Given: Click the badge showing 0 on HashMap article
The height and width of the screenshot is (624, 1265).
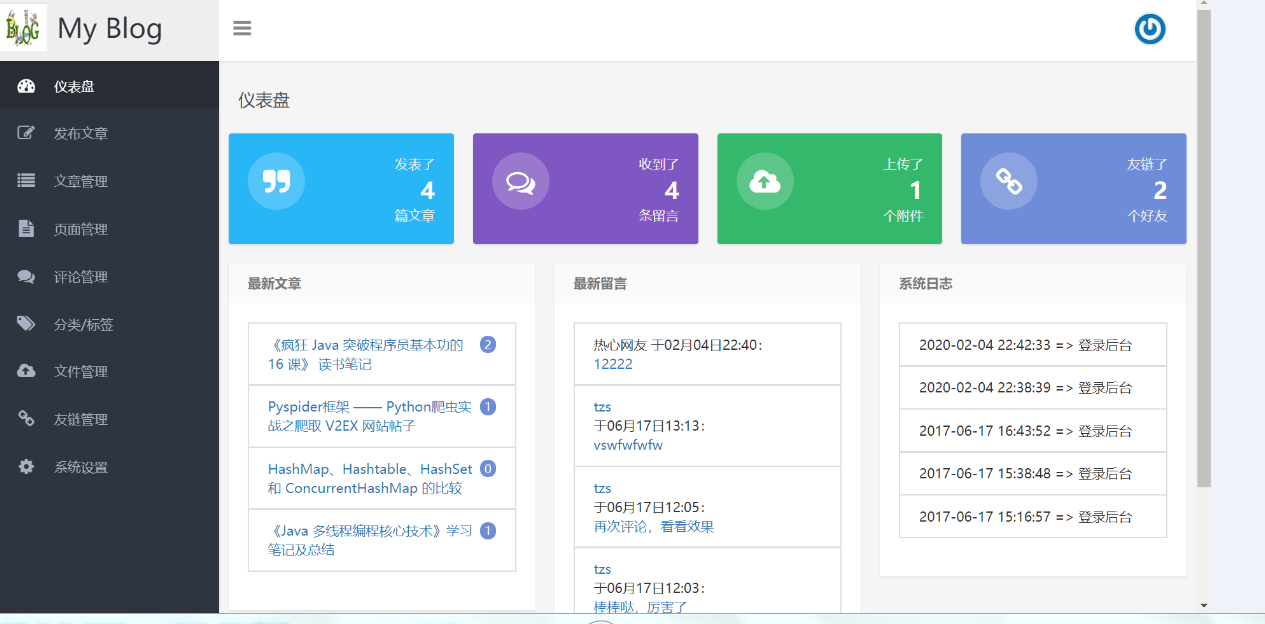Looking at the screenshot, I should [x=488, y=469].
